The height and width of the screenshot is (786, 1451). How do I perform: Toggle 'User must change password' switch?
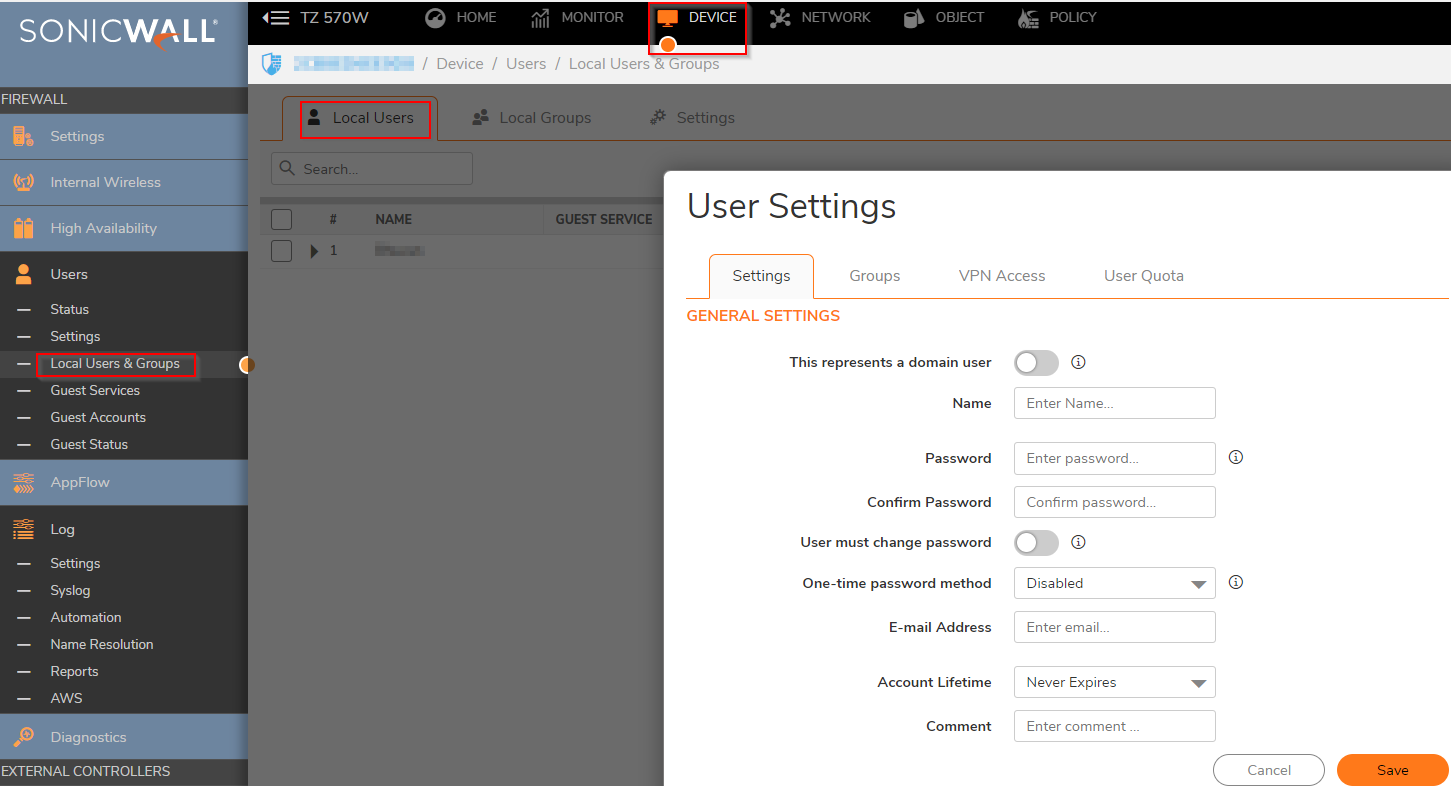pos(1036,543)
